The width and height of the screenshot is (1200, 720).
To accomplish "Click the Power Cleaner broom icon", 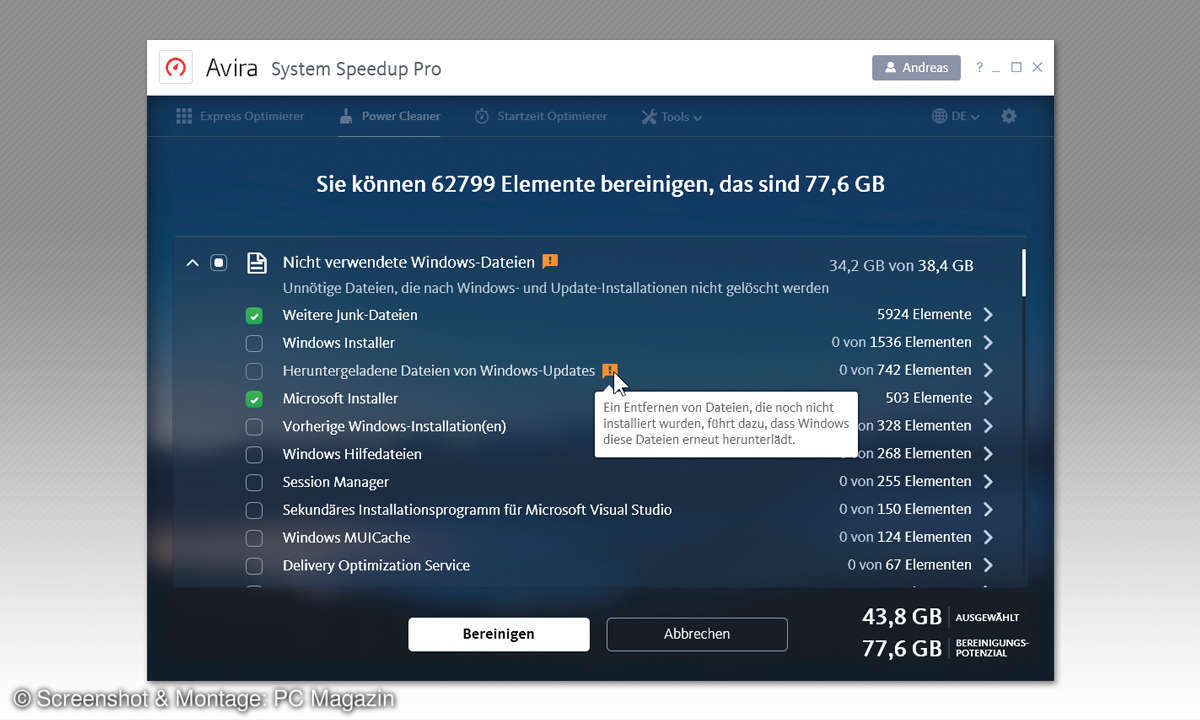I will coord(346,116).
